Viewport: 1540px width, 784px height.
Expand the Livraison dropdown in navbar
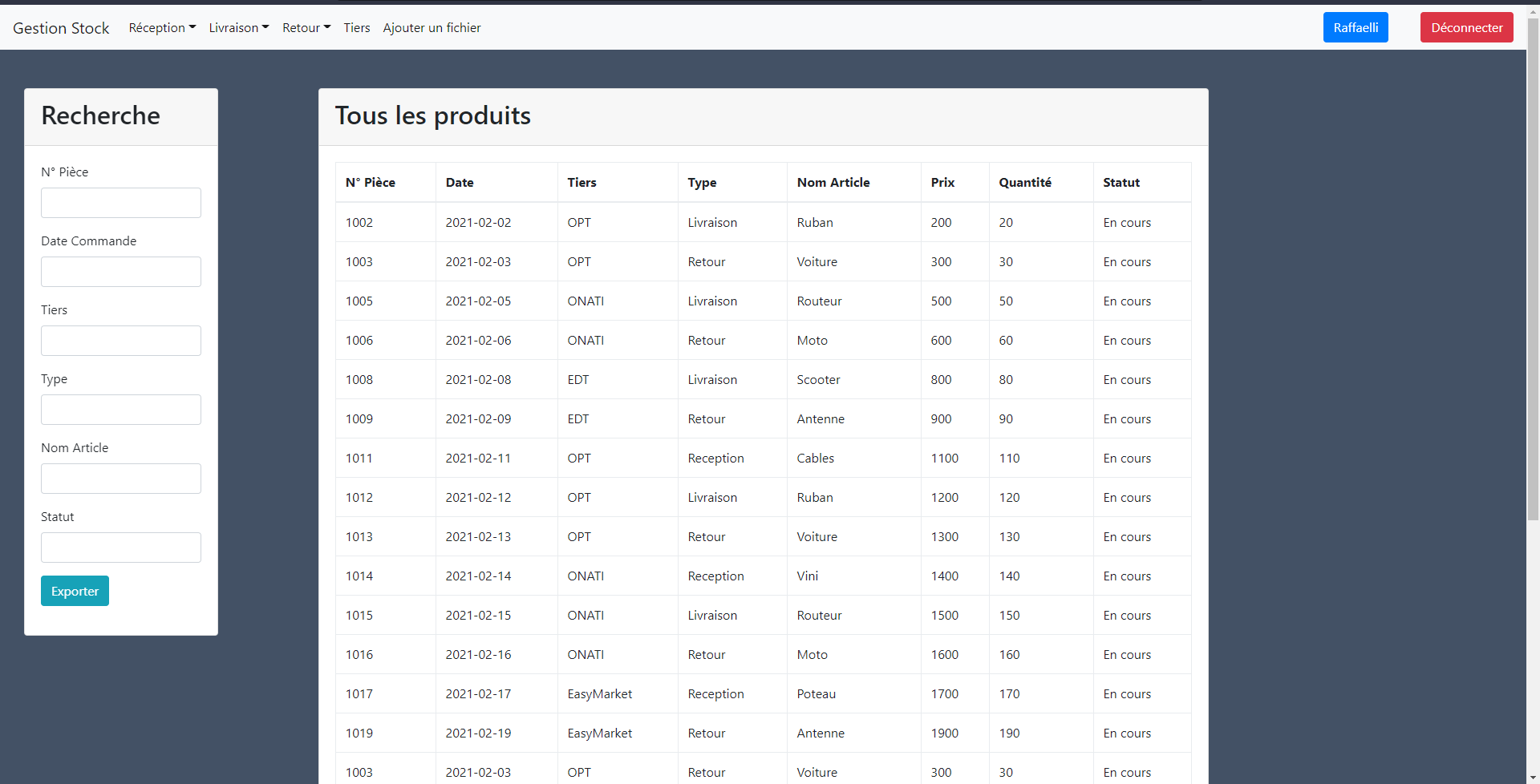click(x=238, y=27)
